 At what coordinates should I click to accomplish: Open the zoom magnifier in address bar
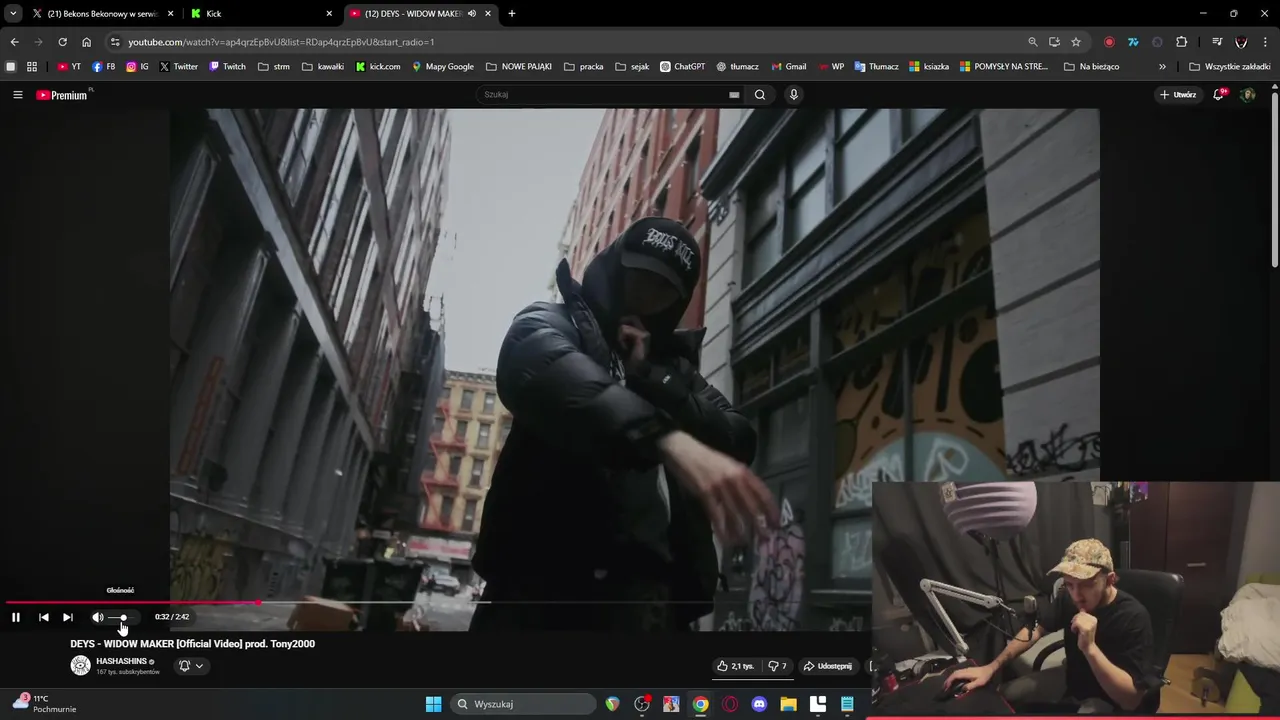pyautogui.click(x=1033, y=42)
